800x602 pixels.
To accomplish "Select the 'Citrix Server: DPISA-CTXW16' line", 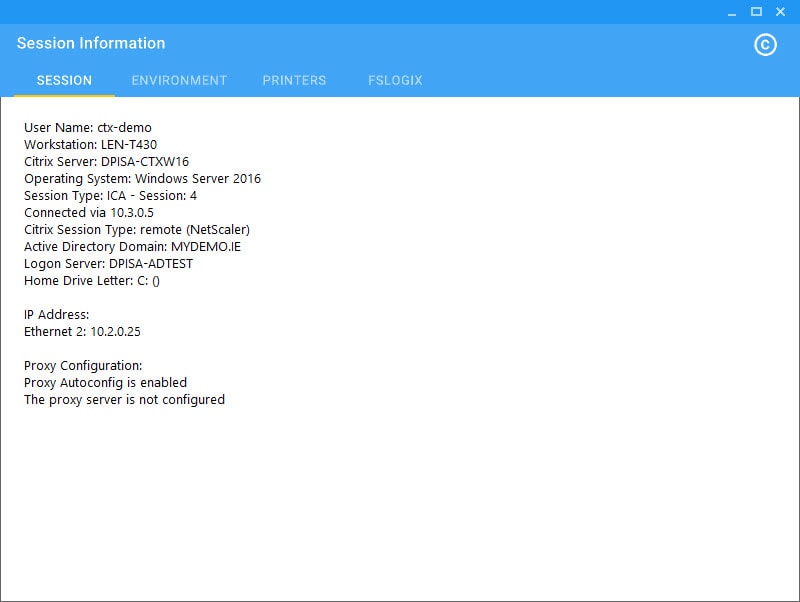I will coord(106,162).
